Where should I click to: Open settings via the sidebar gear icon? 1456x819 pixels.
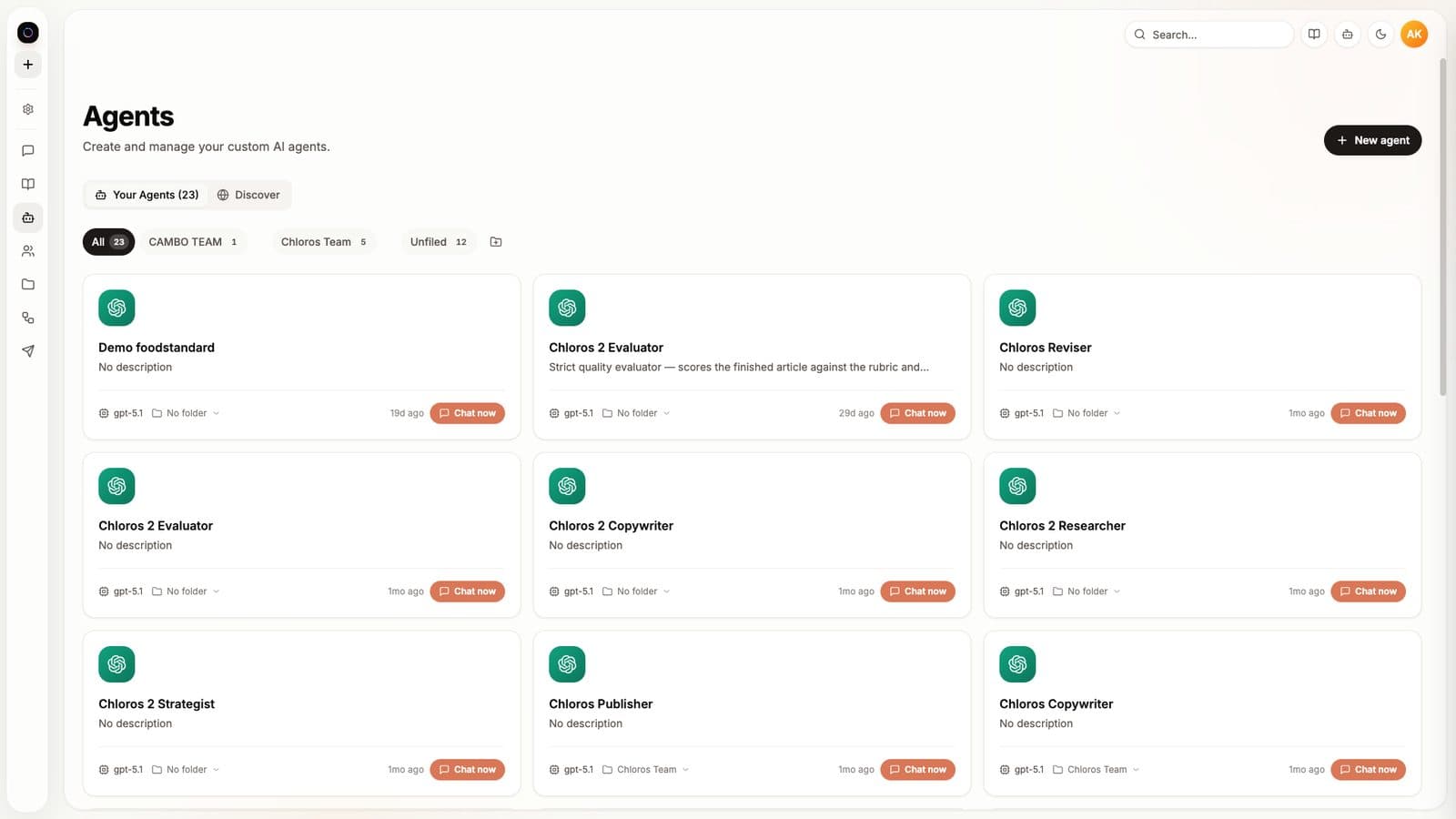point(28,109)
